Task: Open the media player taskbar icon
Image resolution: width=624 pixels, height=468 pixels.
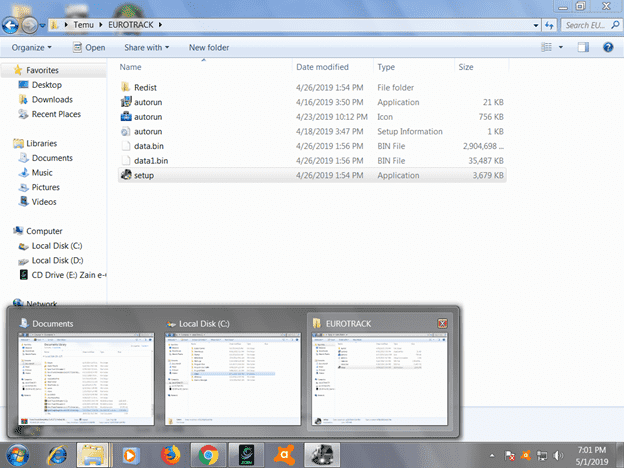Action: click(x=130, y=455)
